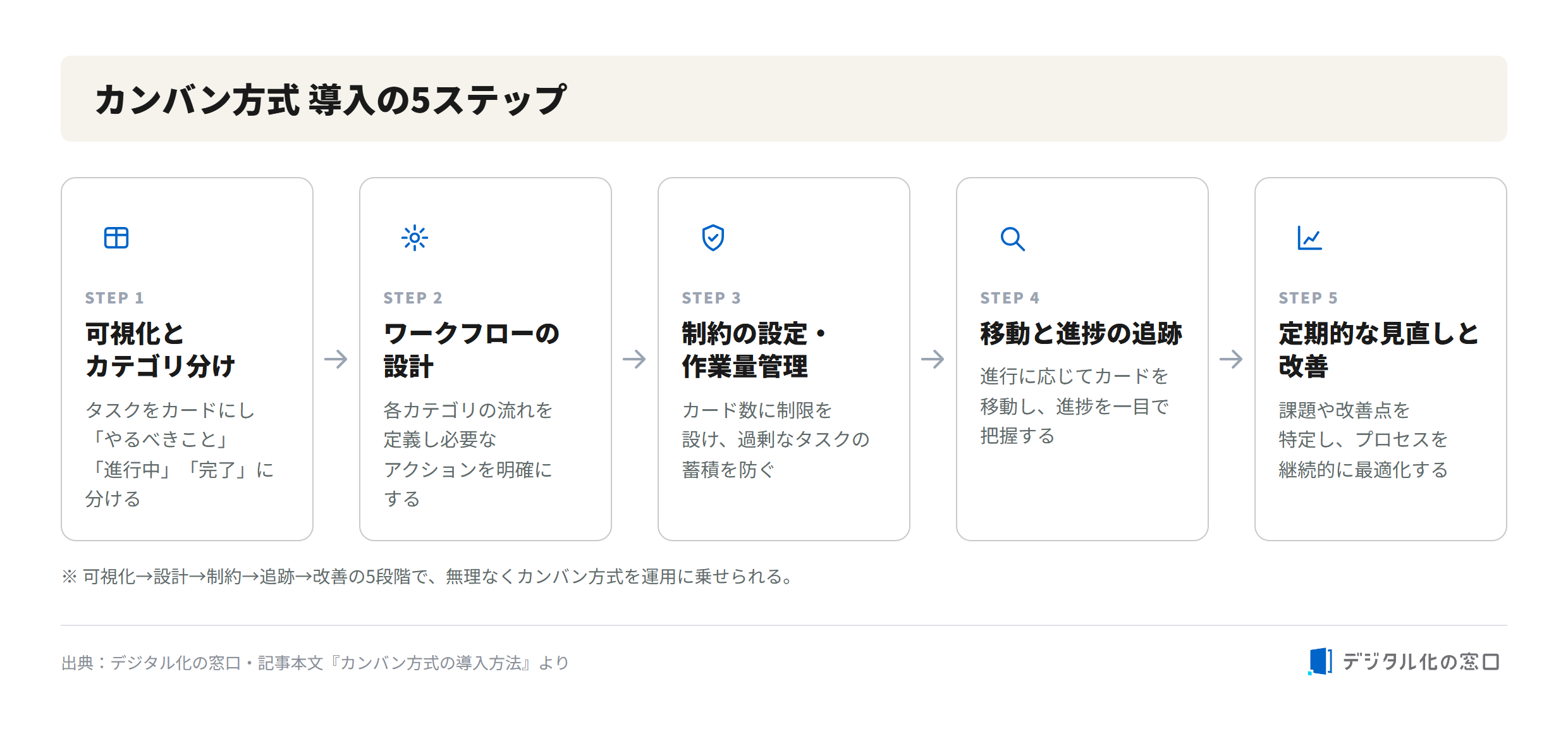This screenshot has width=1568, height=736.
Task: Click the heading 可視化とカテゴリ分け
Action: click(161, 350)
